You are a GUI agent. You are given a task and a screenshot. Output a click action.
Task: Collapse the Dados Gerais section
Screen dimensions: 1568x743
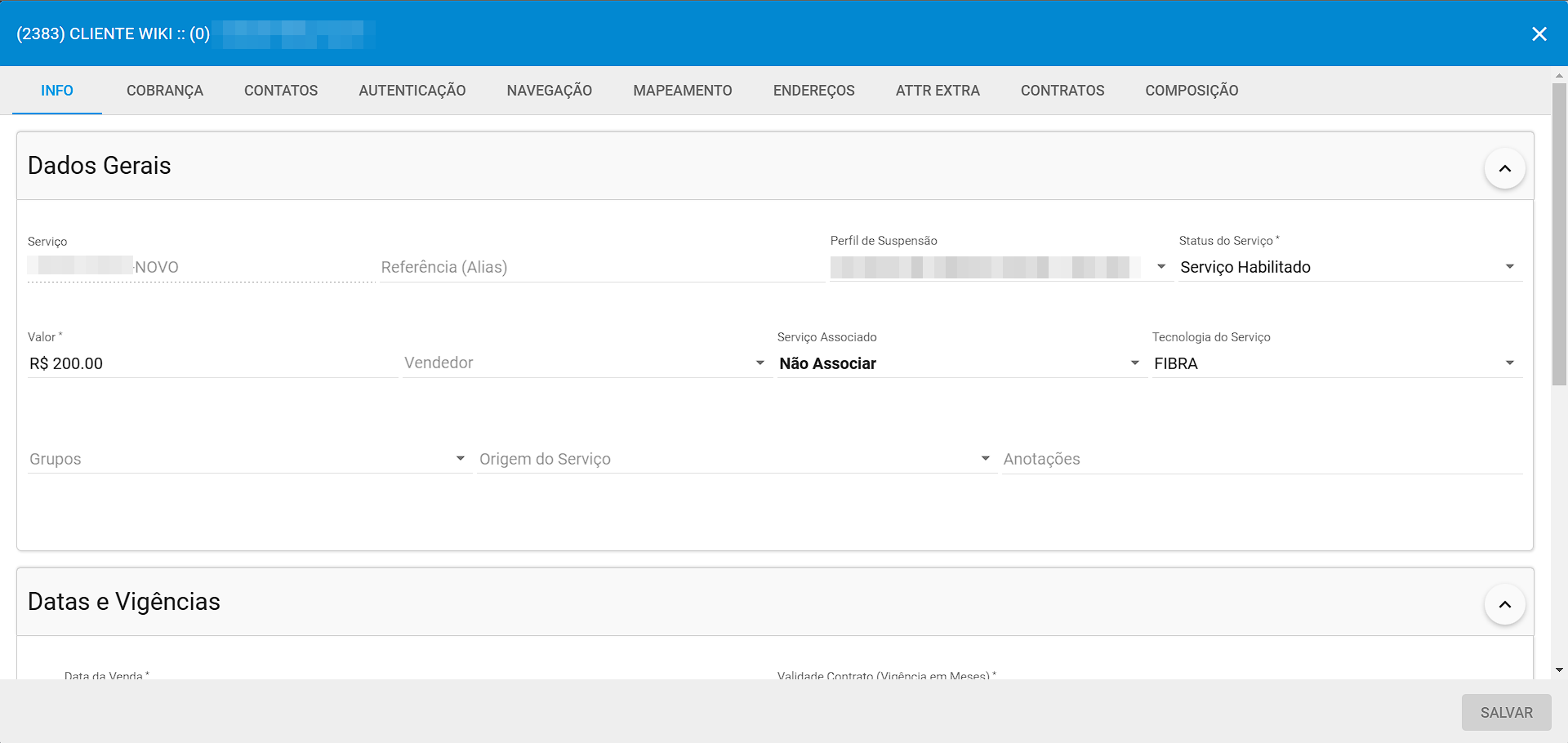[x=1505, y=168]
